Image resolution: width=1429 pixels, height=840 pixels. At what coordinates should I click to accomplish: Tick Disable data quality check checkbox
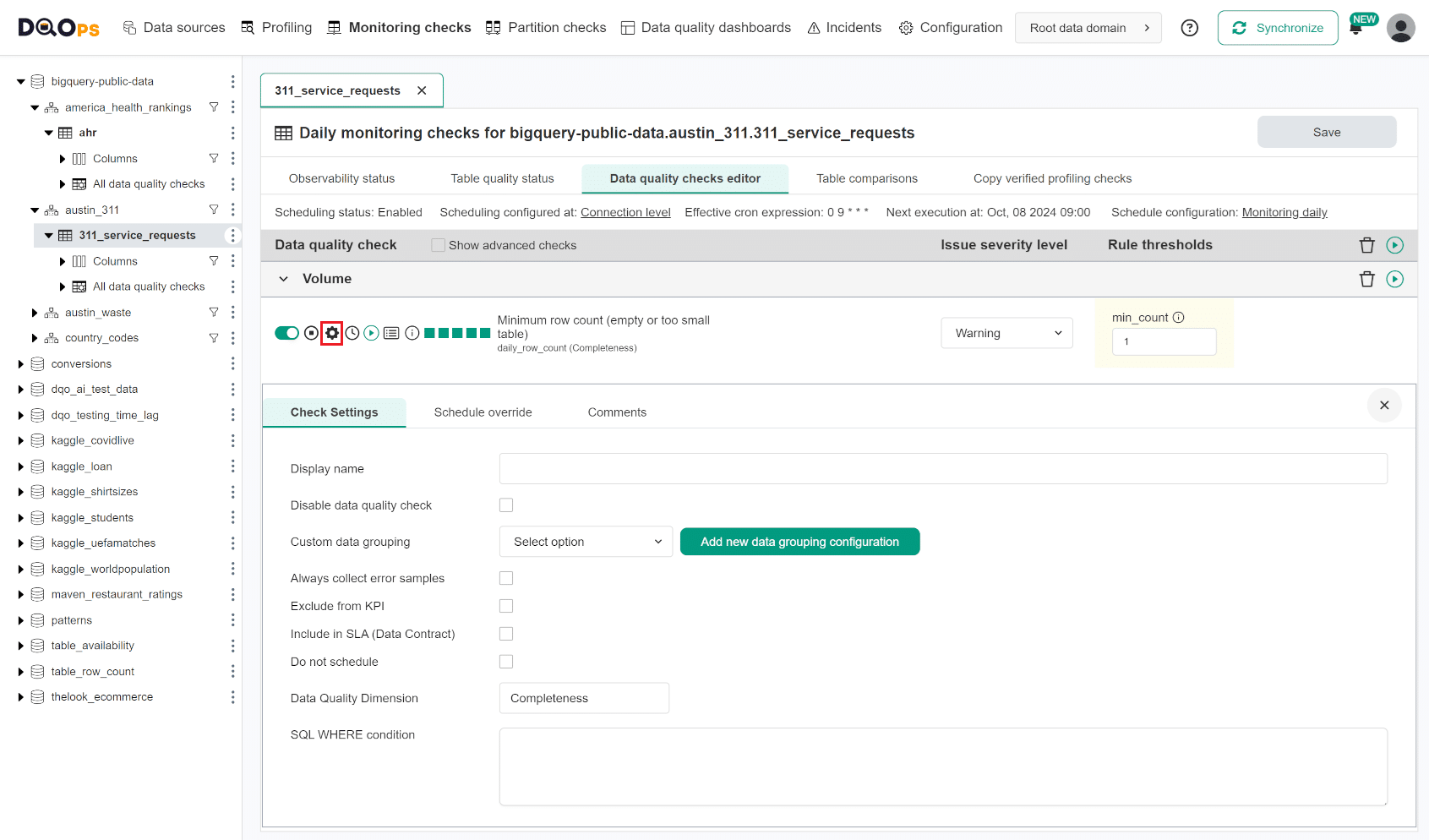pos(506,505)
